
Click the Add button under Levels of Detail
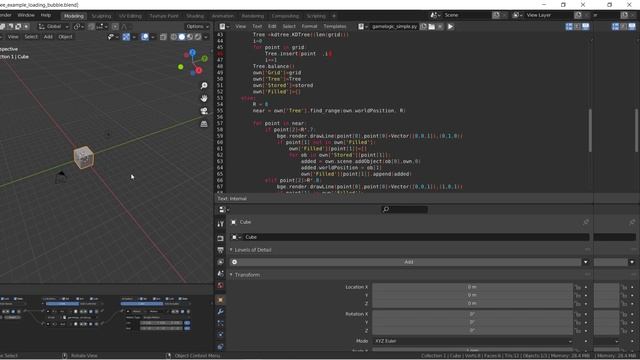tap(409, 262)
